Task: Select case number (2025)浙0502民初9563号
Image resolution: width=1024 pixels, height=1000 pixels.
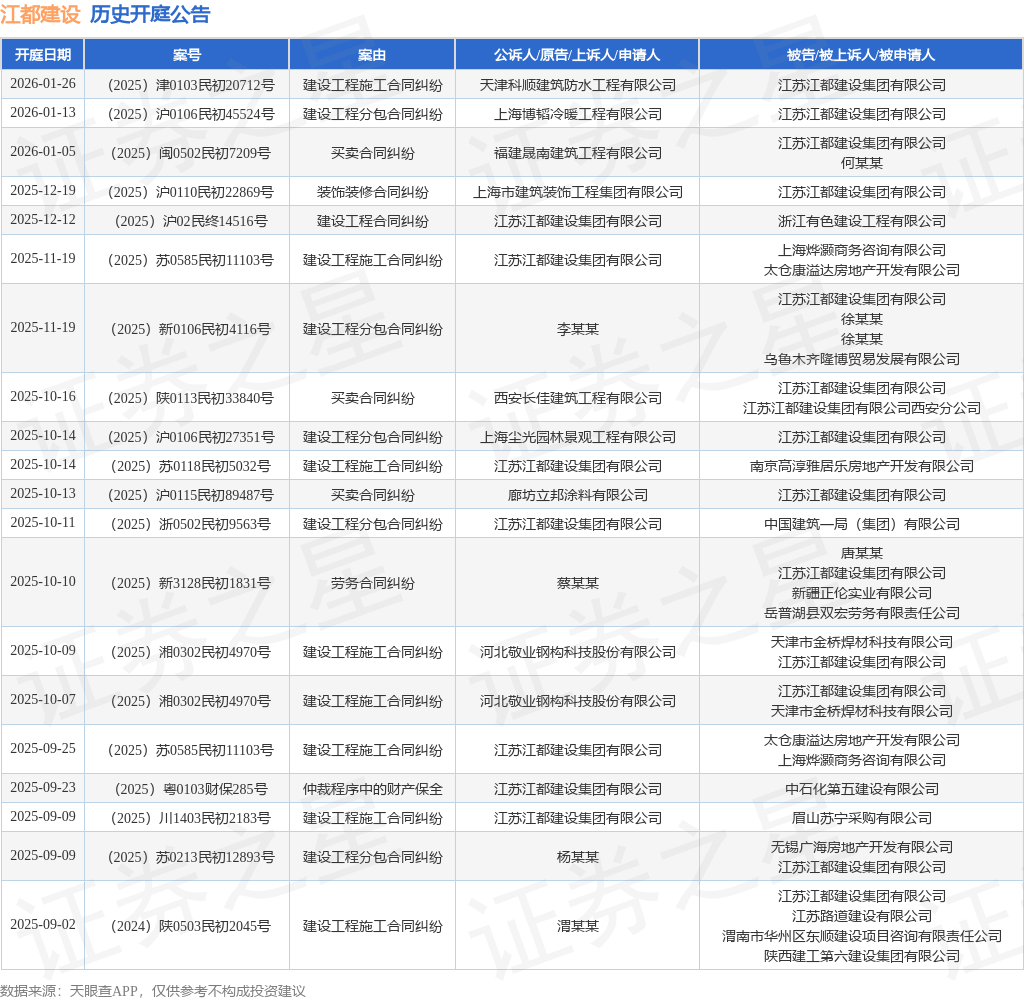Action: pyautogui.click(x=191, y=524)
